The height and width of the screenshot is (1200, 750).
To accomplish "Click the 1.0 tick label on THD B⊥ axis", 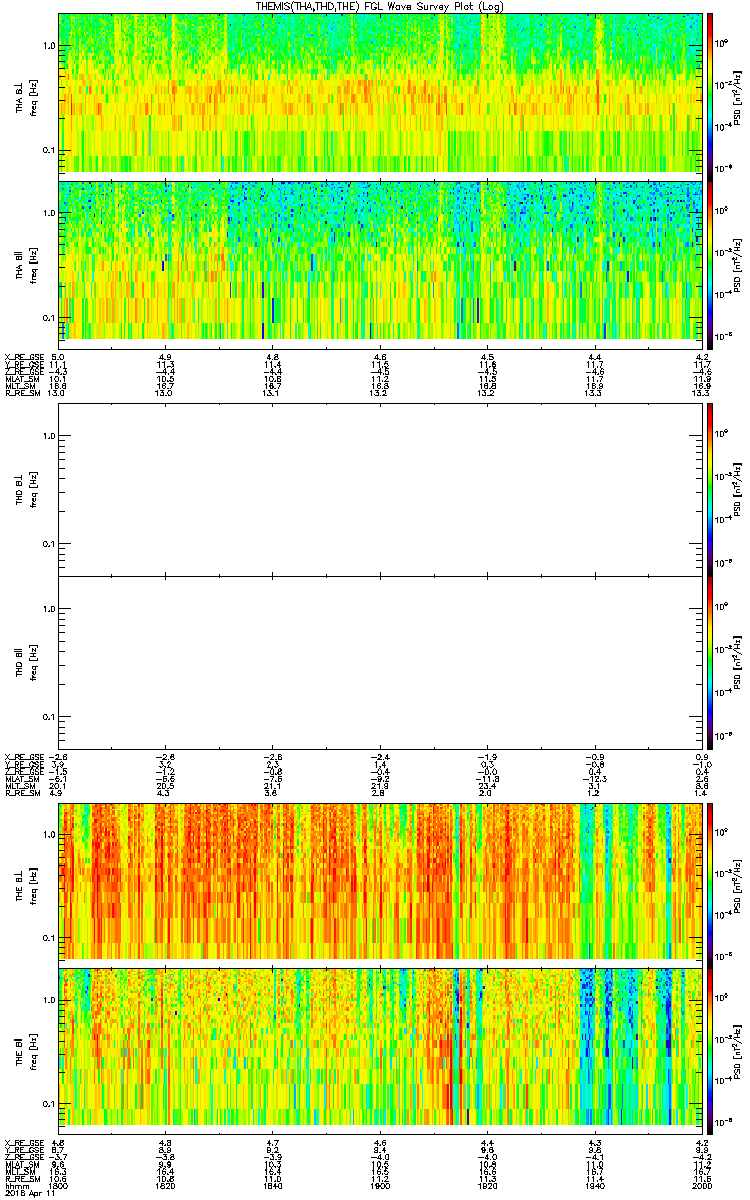I will click(49, 436).
